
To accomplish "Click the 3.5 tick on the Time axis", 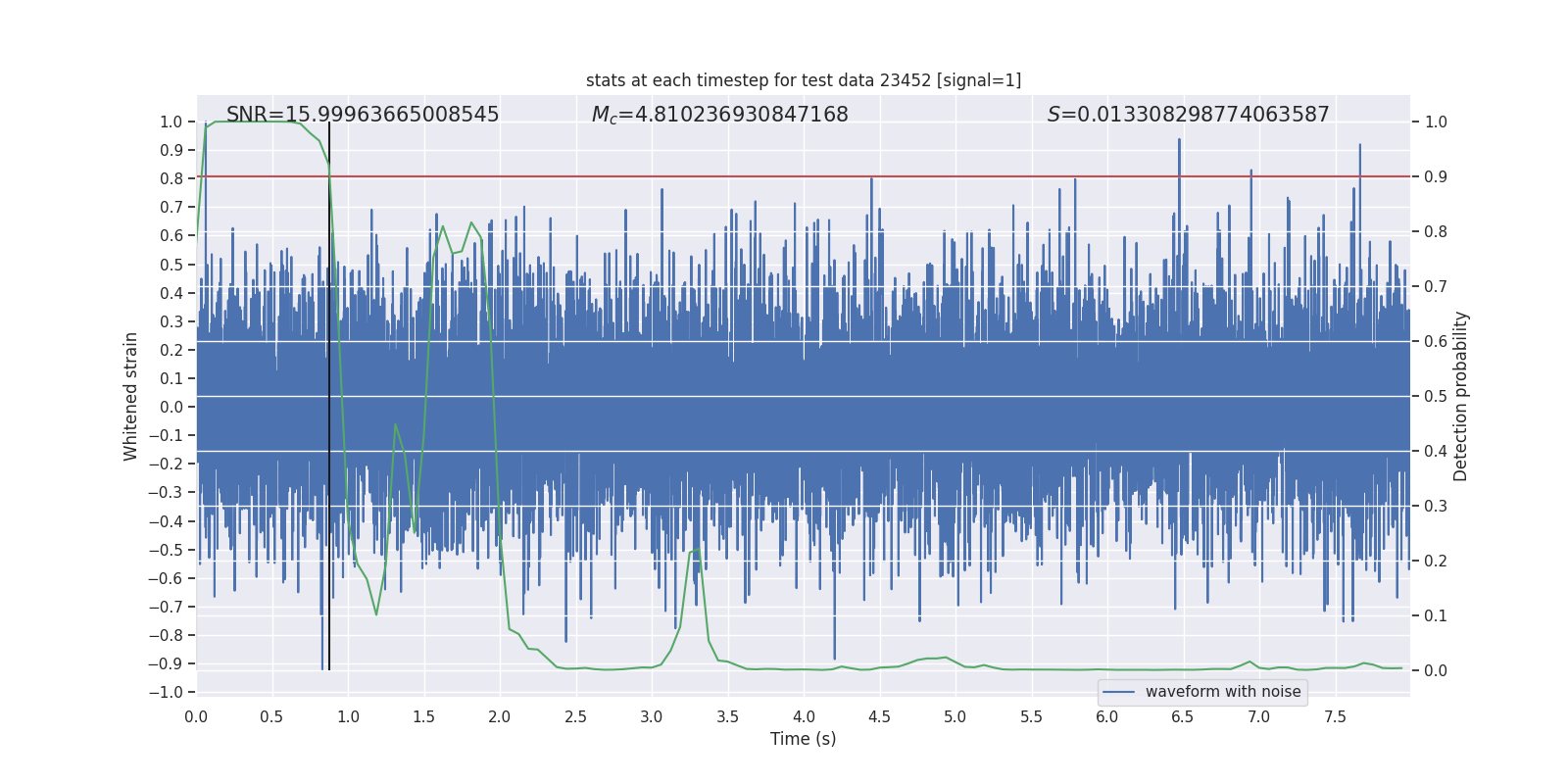I will pyautogui.click(x=728, y=716).
